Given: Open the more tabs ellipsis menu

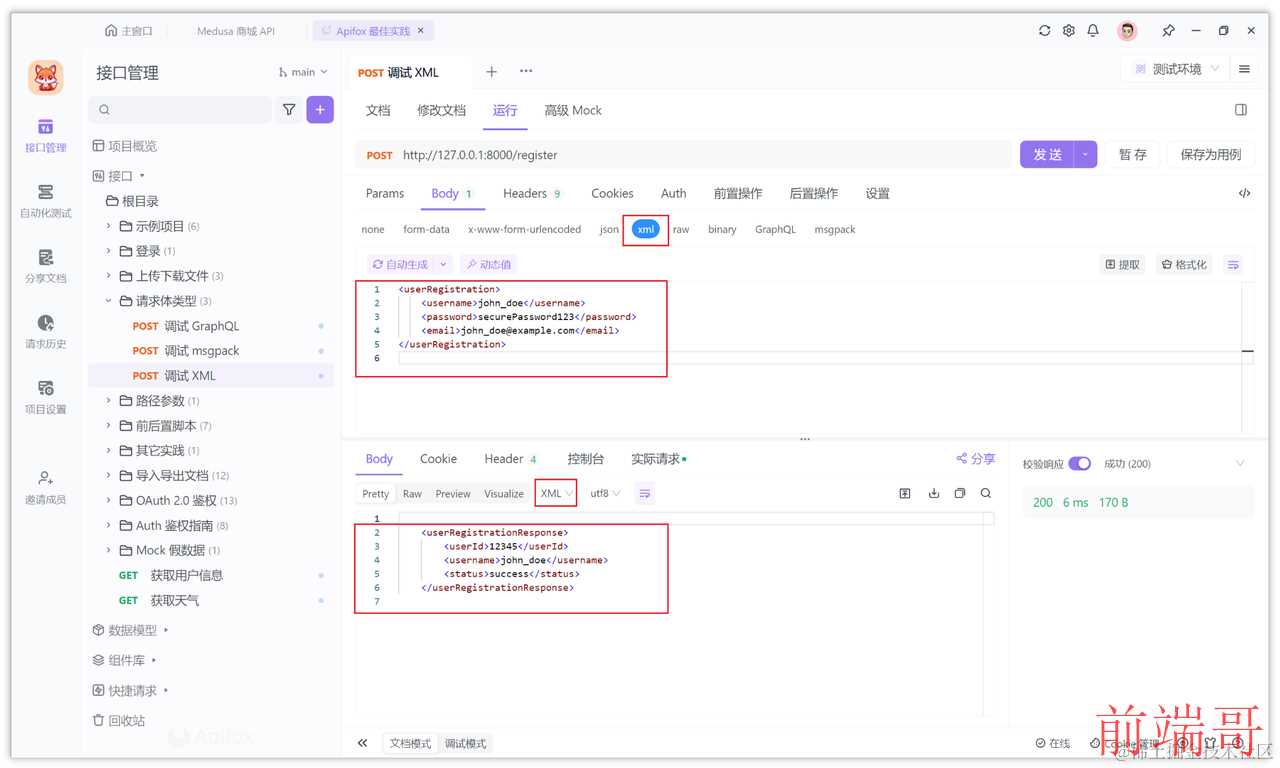Looking at the screenshot, I should (x=526, y=71).
